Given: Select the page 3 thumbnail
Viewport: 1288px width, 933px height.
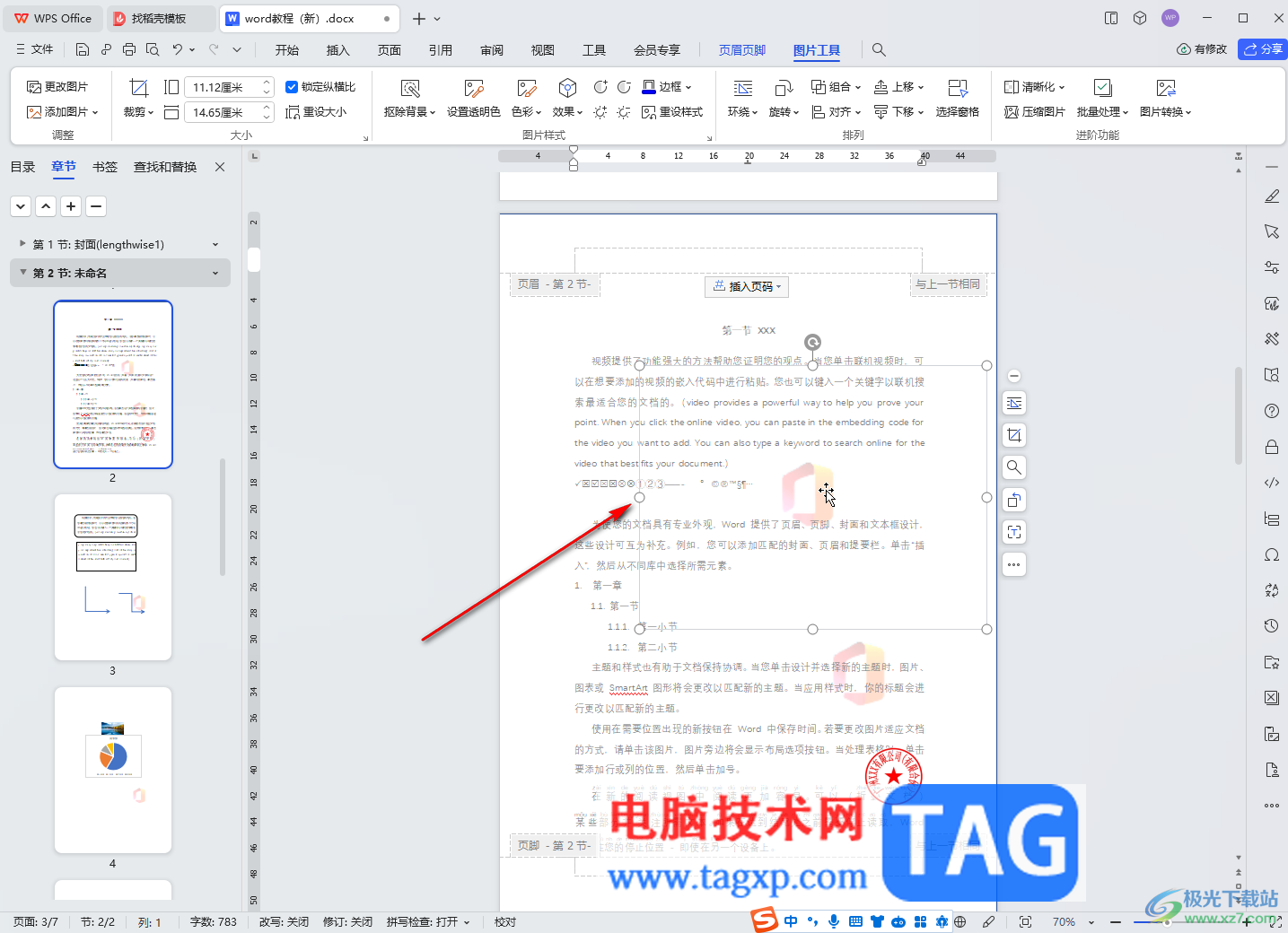Looking at the screenshot, I should 113,577.
